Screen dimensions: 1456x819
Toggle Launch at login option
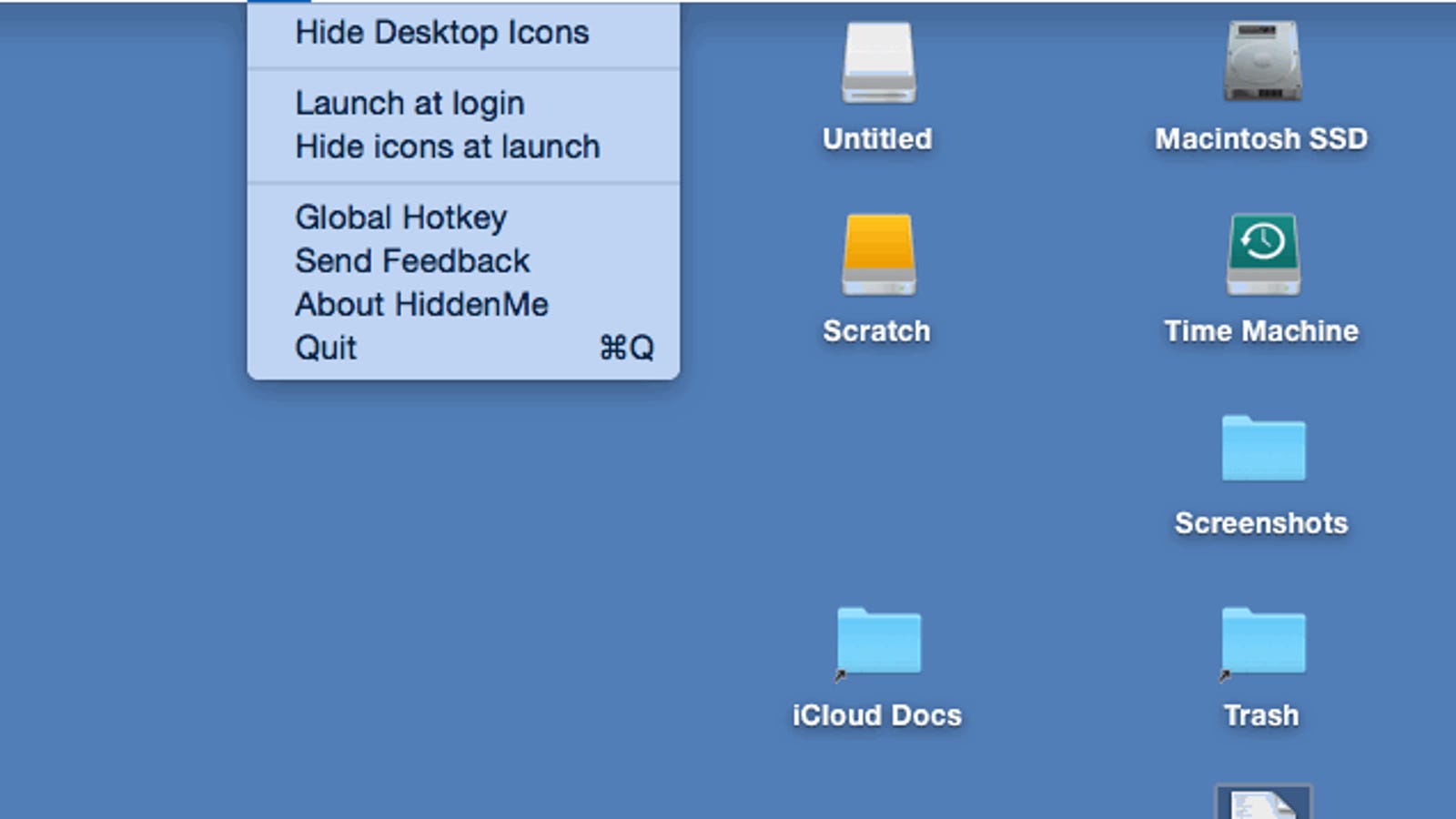click(x=463, y=103)
